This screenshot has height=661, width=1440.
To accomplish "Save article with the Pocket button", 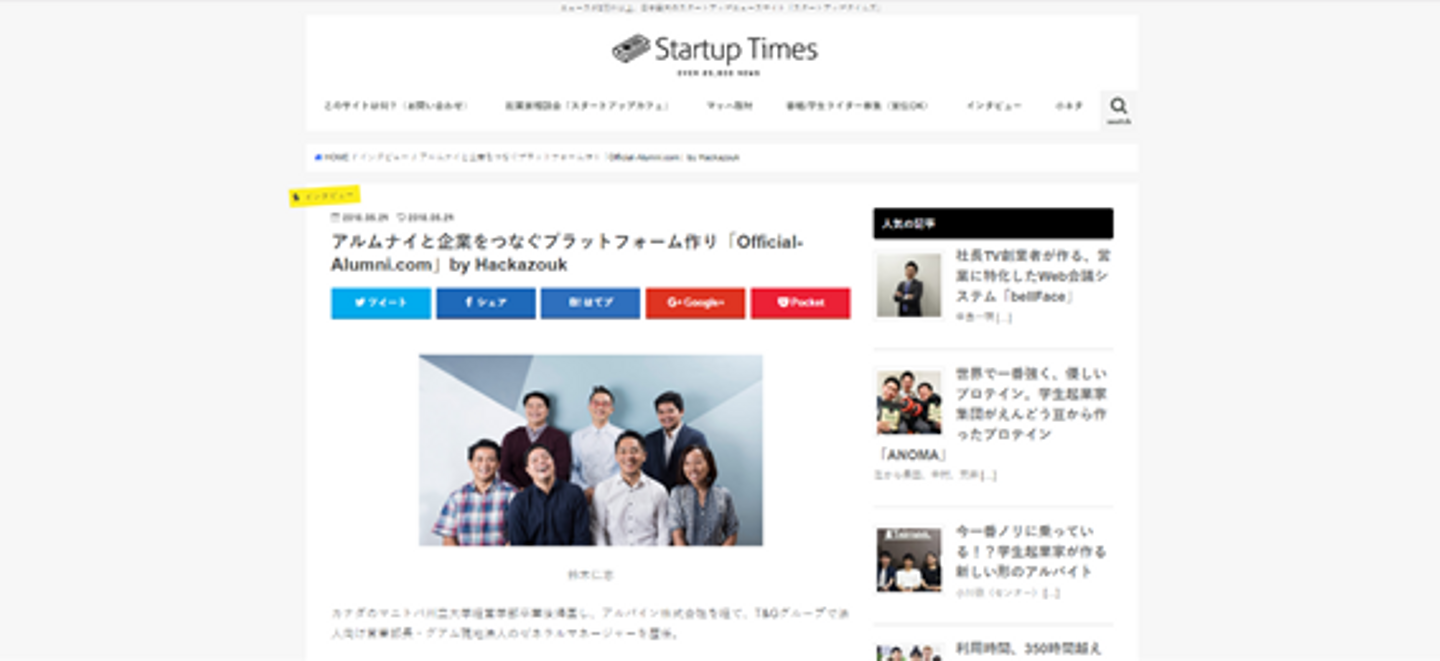I will 800,303.
